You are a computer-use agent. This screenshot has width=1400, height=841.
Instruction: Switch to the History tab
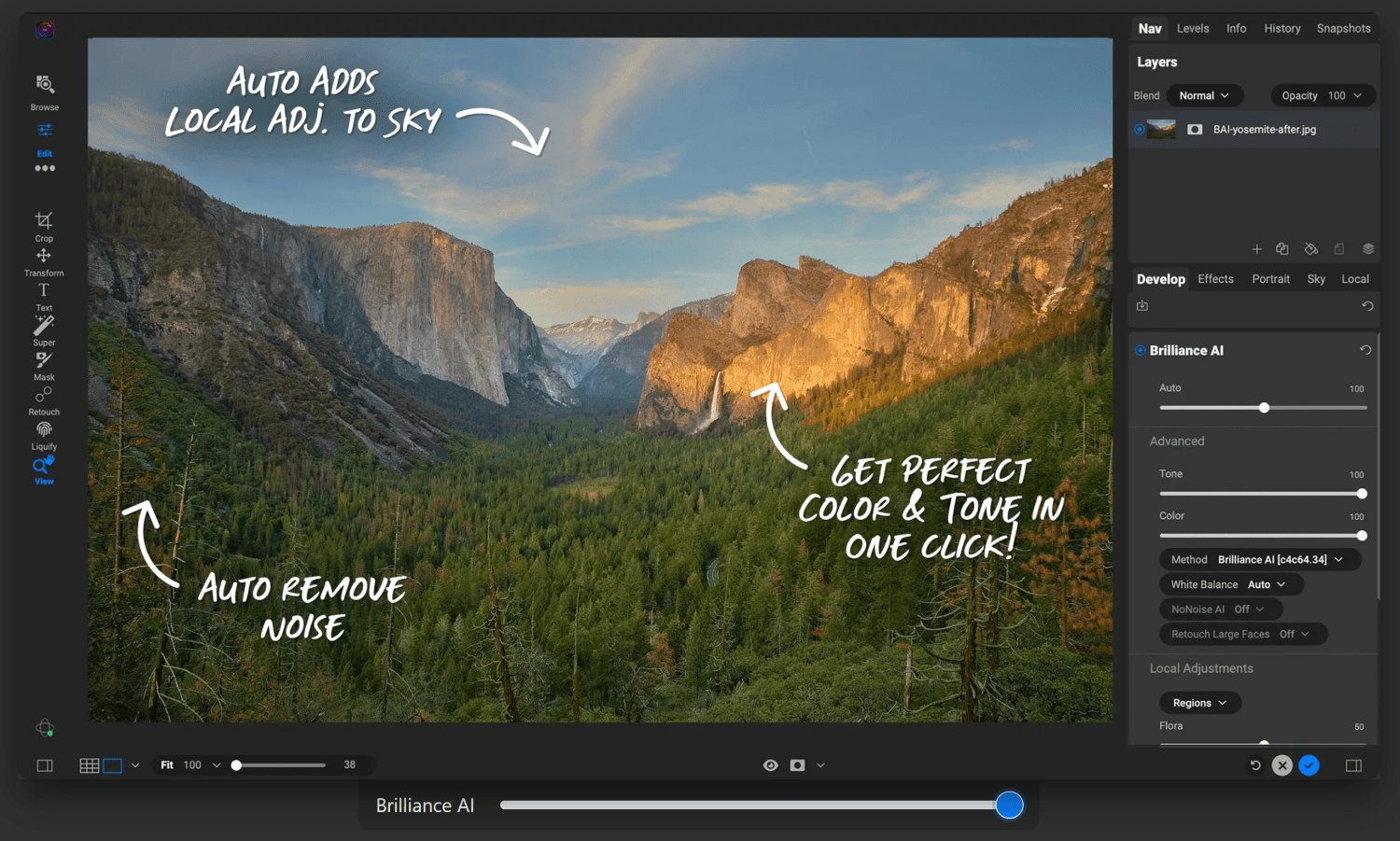click(x=1282, y=29)
